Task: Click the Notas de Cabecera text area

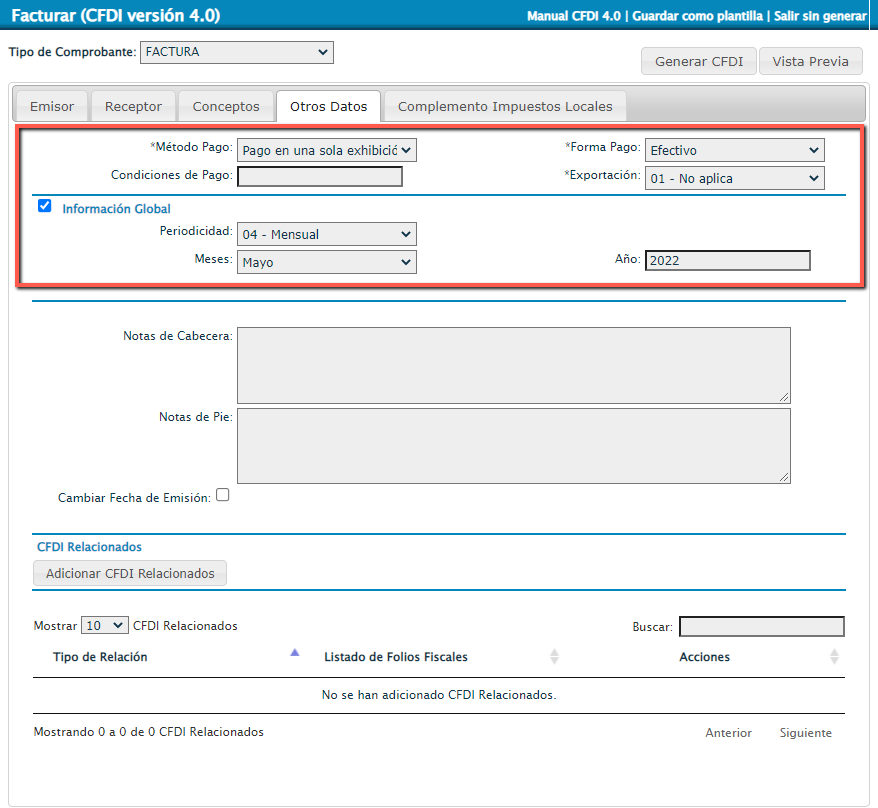Action: pyautogui.click(x=513, y=365)
